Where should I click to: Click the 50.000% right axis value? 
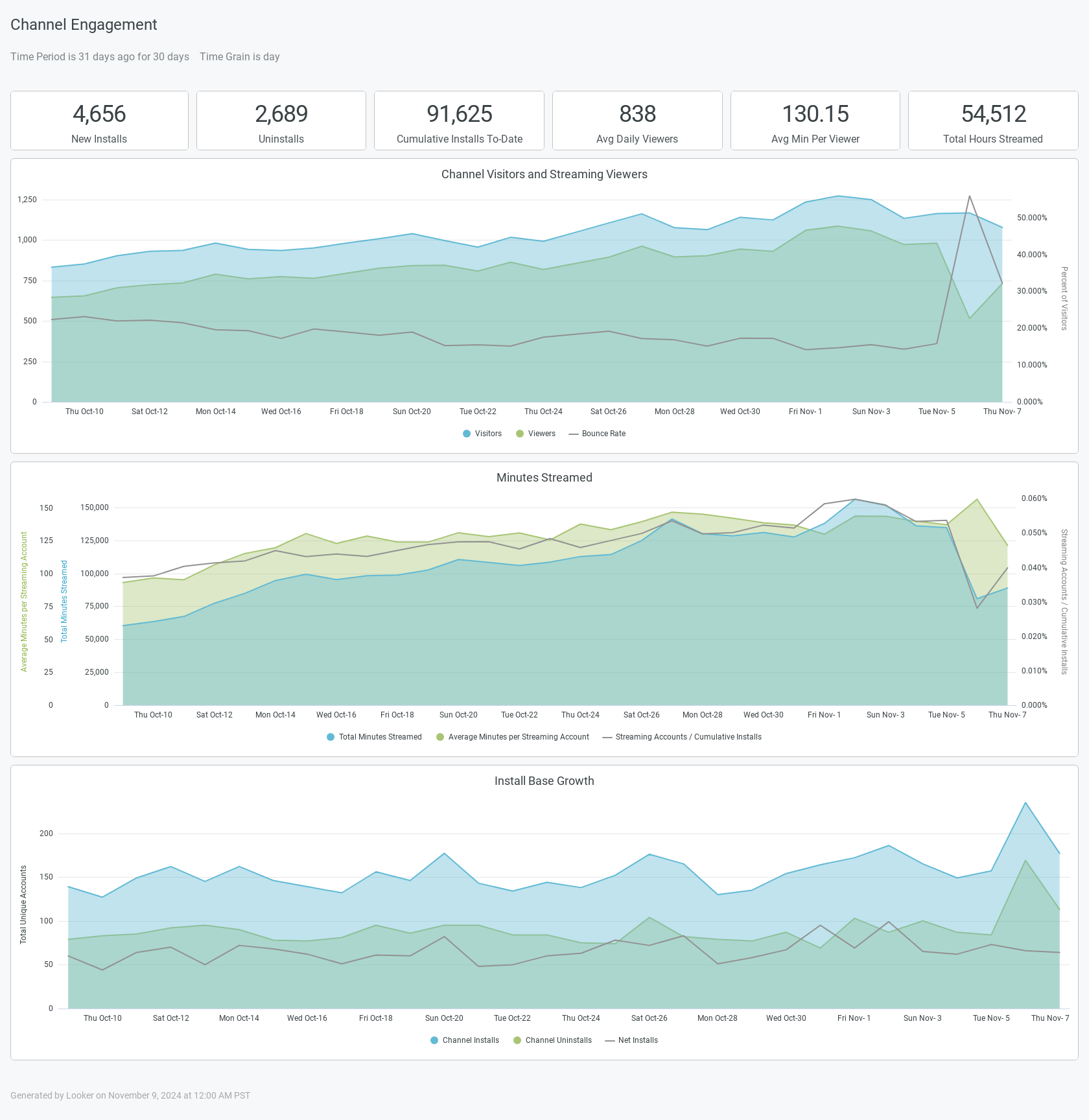coord(1032,218)
